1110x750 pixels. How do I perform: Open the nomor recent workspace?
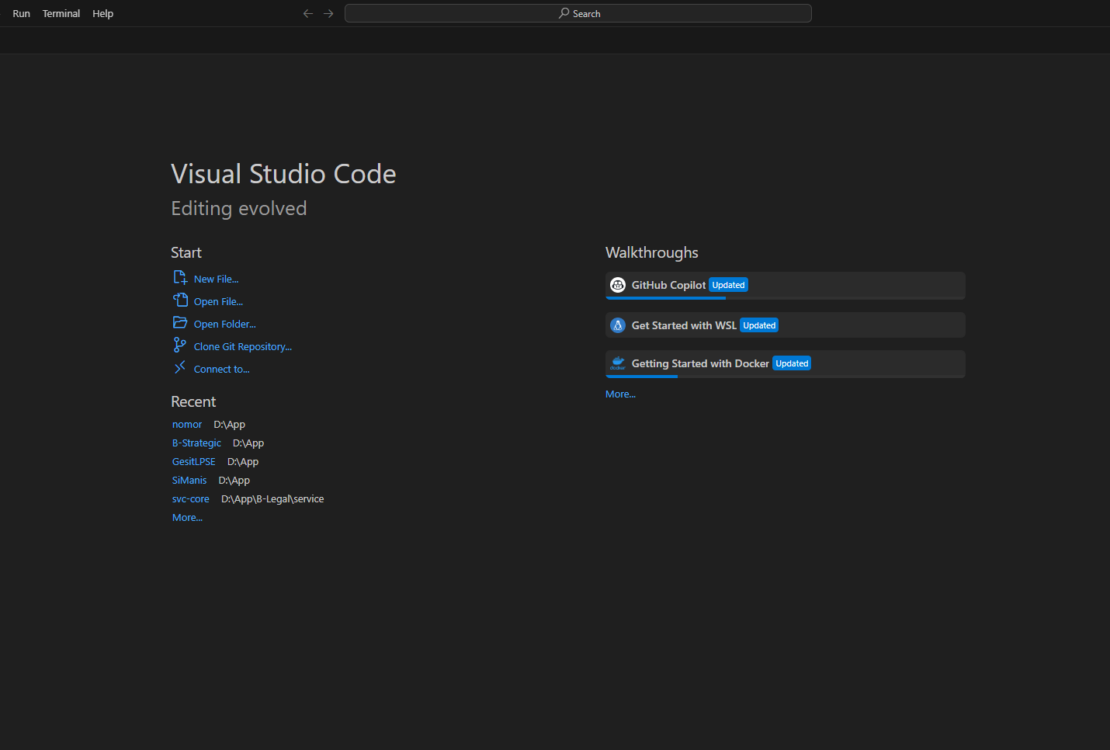tap(187, 424)
